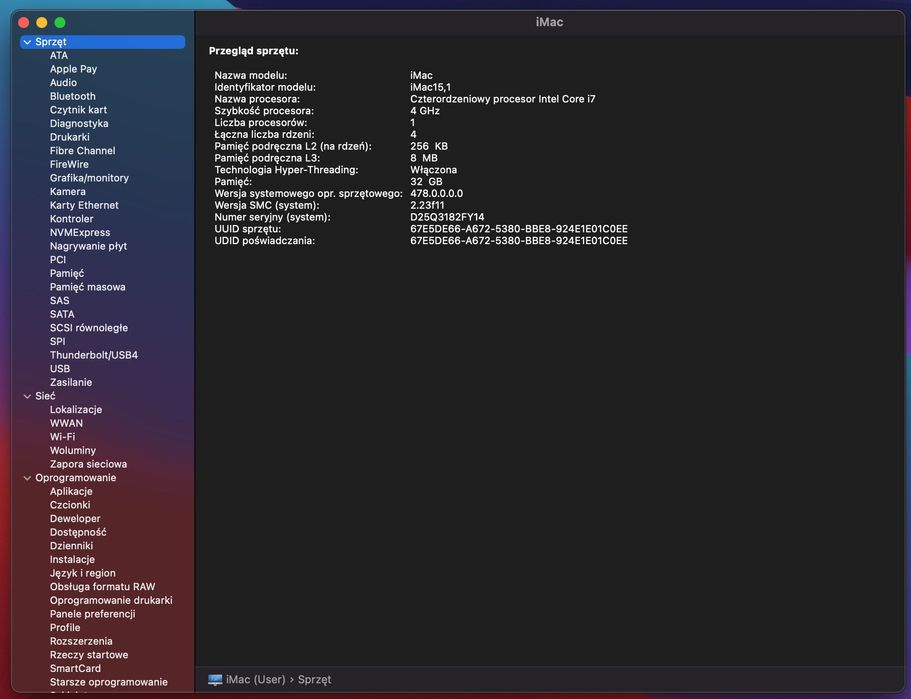This screenshot has height=699, width=911.
Task: Select Rozszerzenia in the sidebar
Action: tap(81, 641)
